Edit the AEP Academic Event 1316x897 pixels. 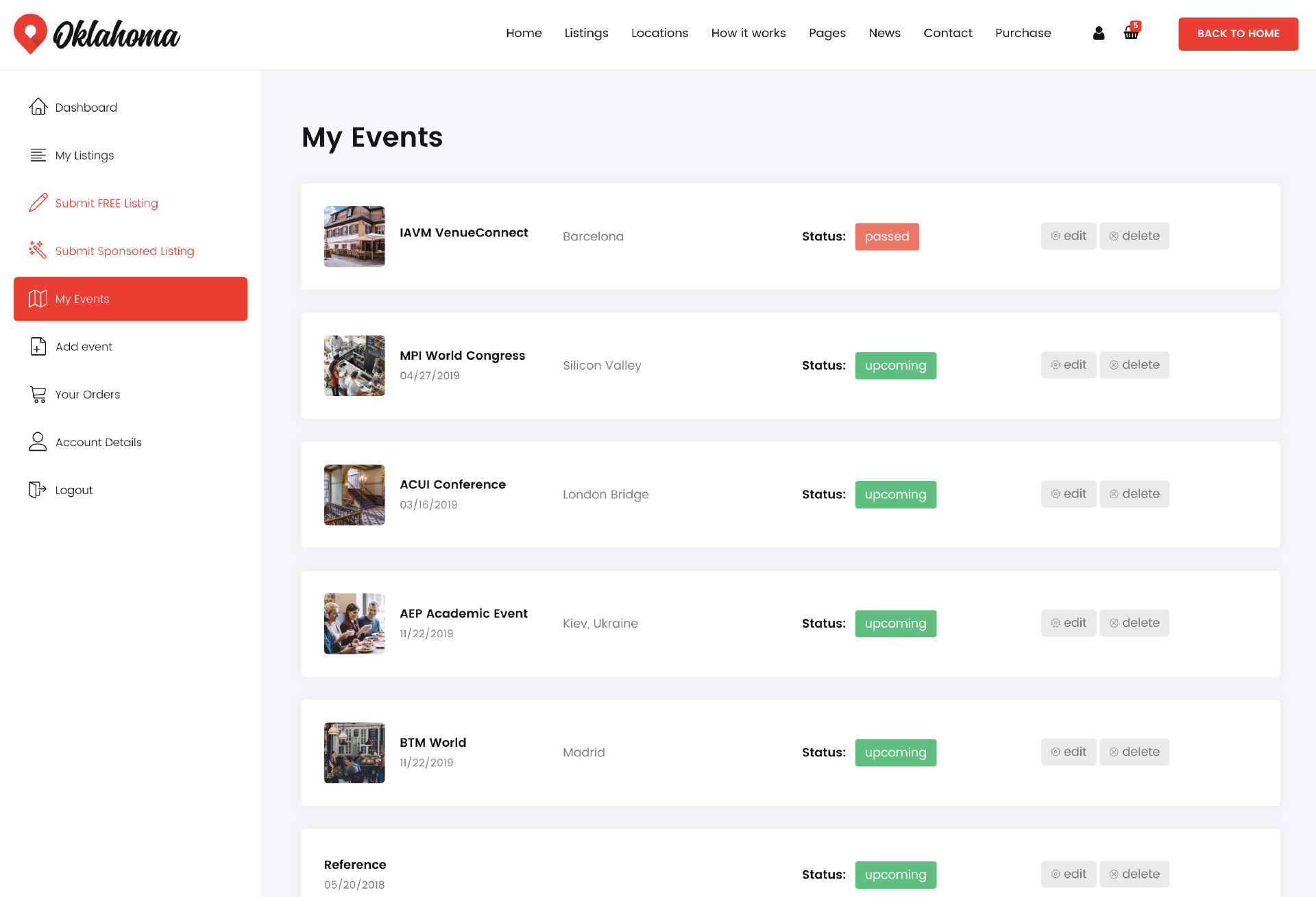(x=1068, y=623)
